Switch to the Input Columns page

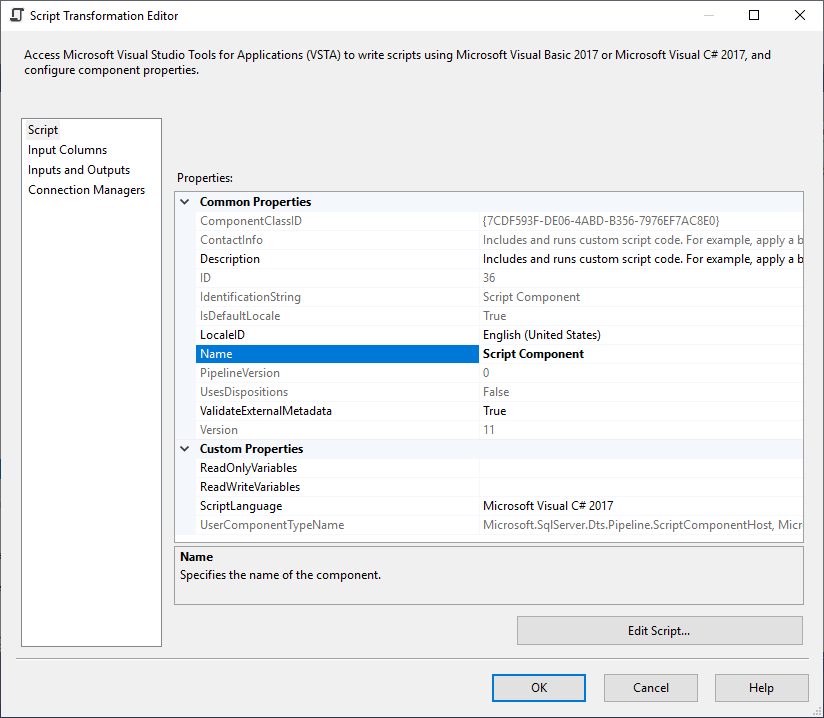(x=67, y=149)
